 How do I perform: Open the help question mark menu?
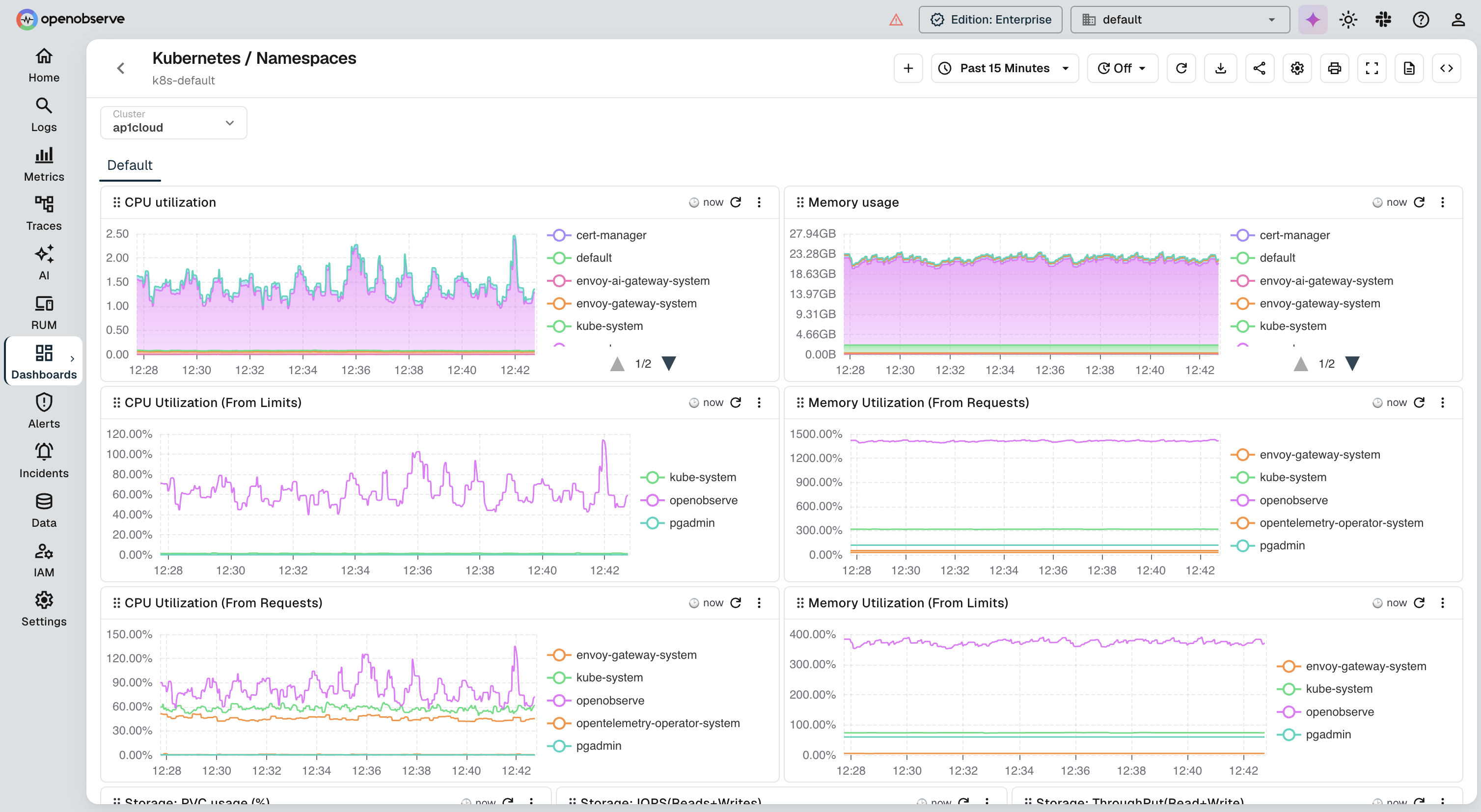click(1421, 20)
